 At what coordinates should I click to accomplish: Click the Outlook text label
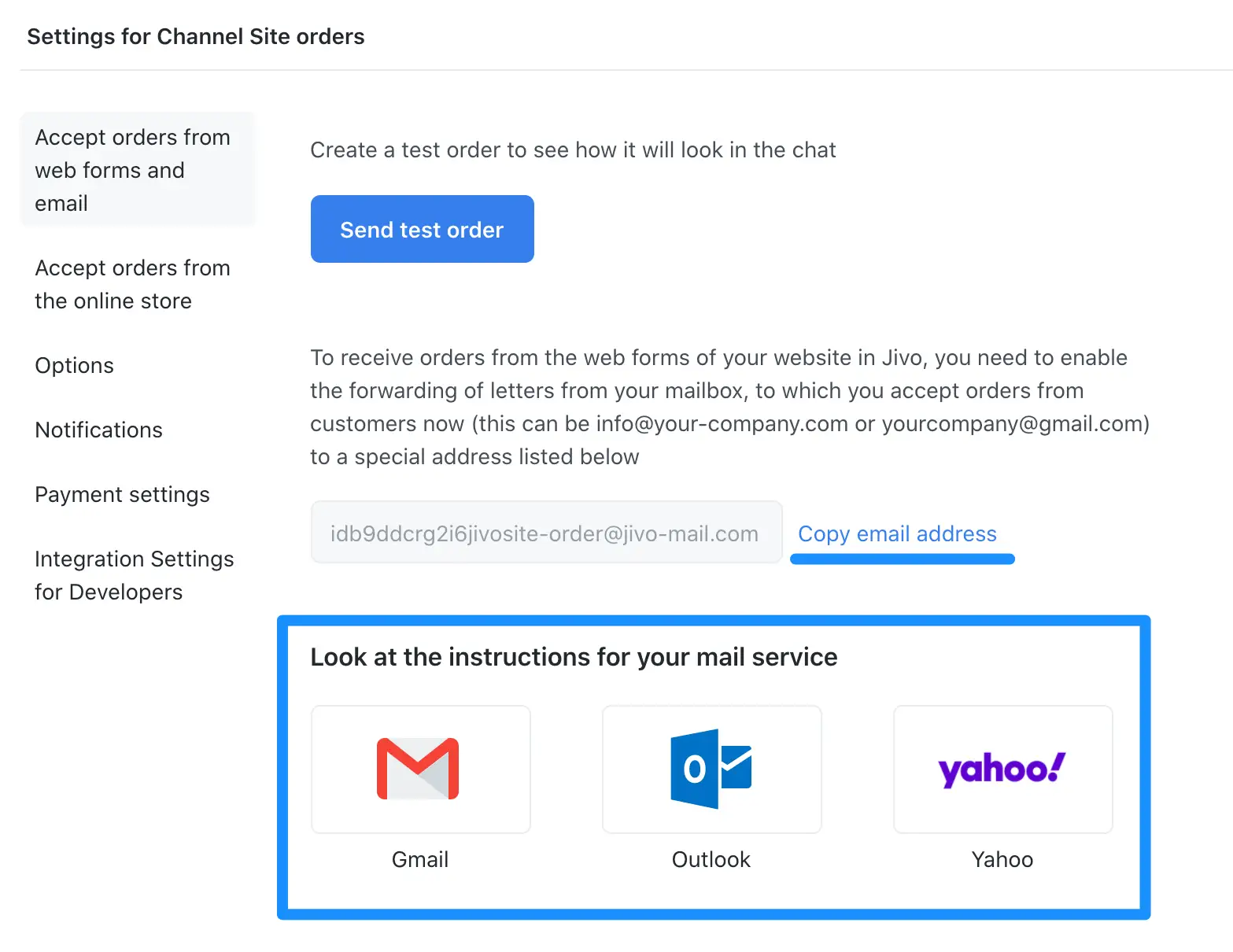pyautogui.click(x=711, y=859)
